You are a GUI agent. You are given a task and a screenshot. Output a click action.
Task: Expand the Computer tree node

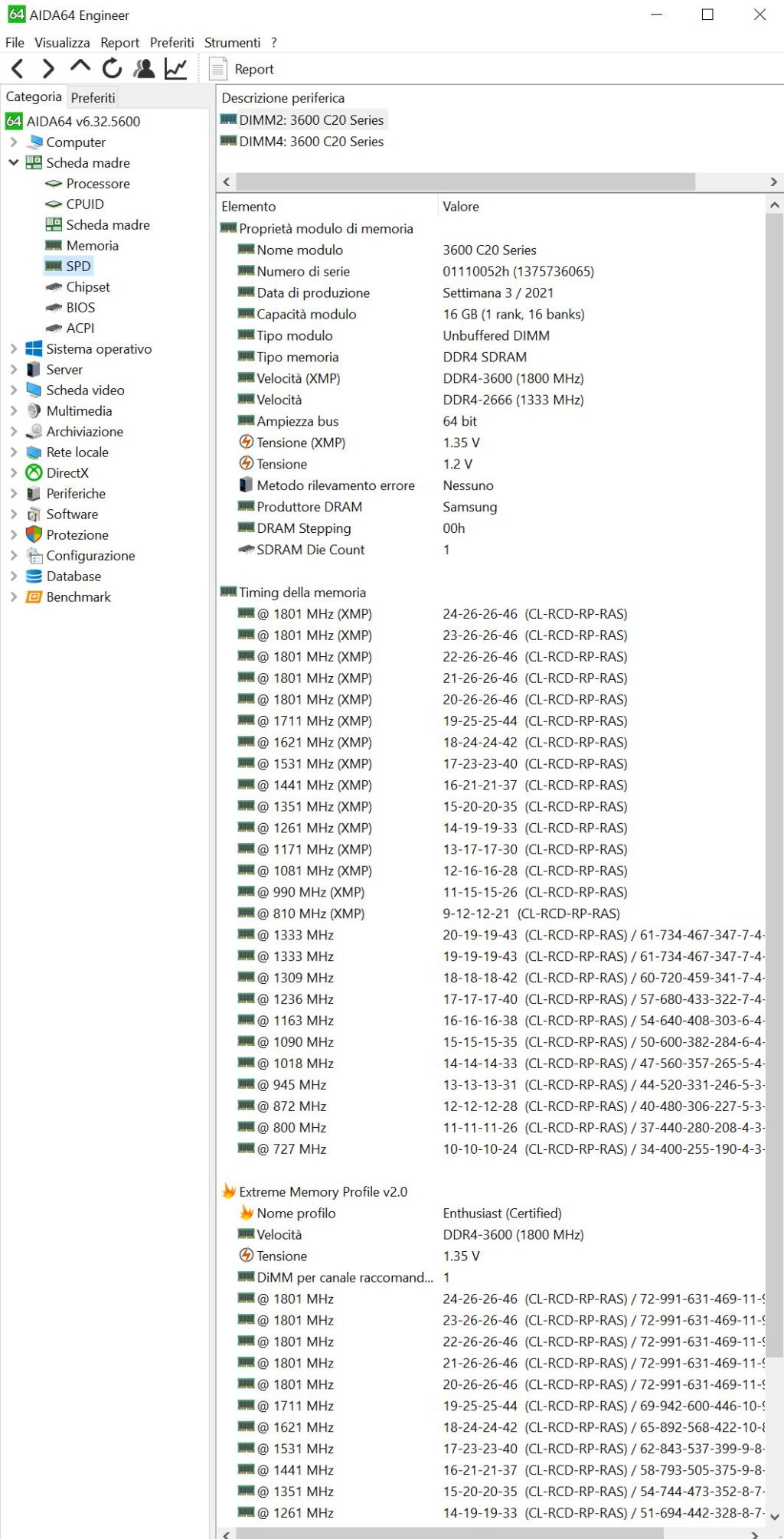point(14,142)
